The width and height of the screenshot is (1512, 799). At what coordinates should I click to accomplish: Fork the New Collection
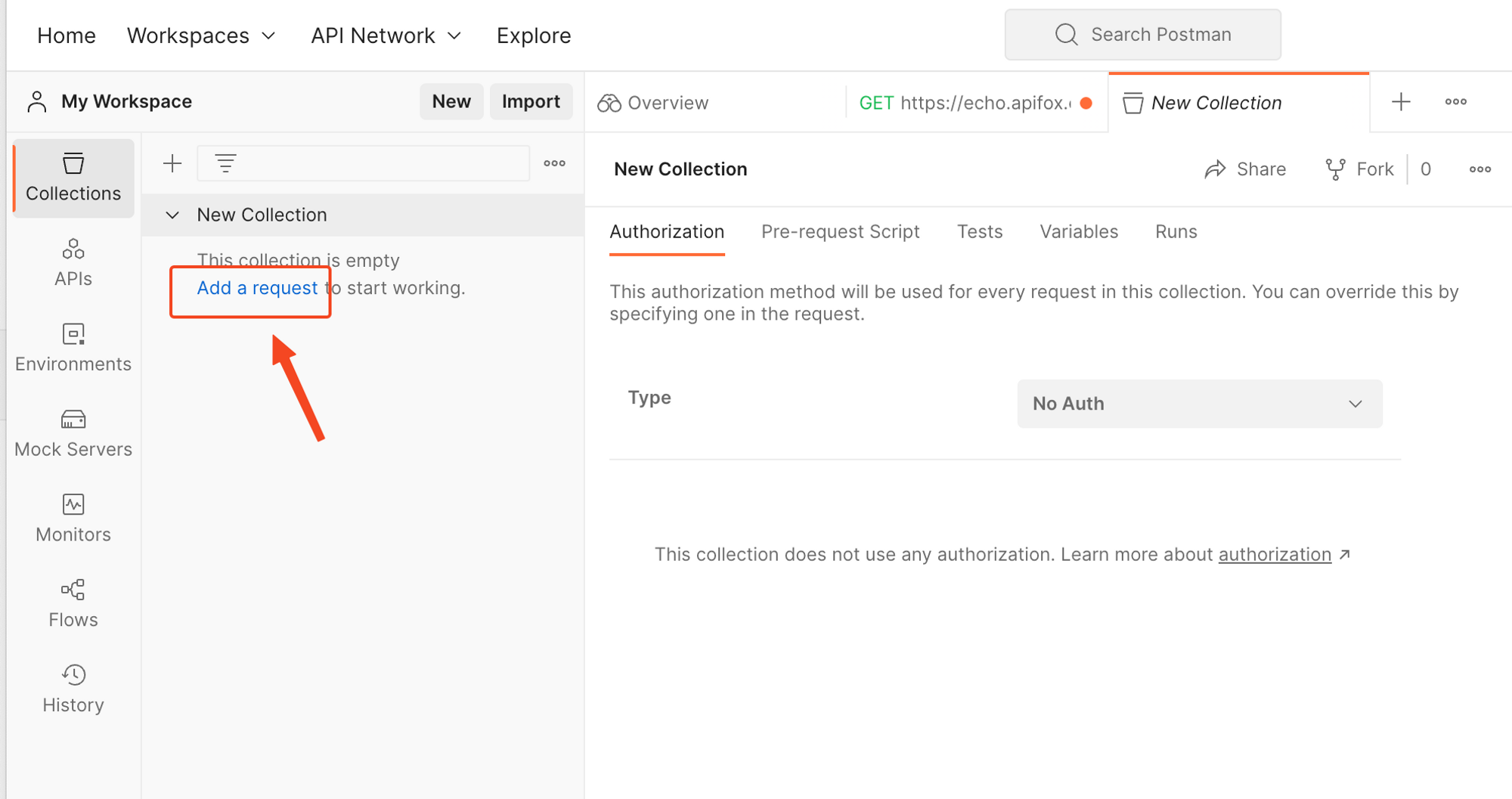1360,169
